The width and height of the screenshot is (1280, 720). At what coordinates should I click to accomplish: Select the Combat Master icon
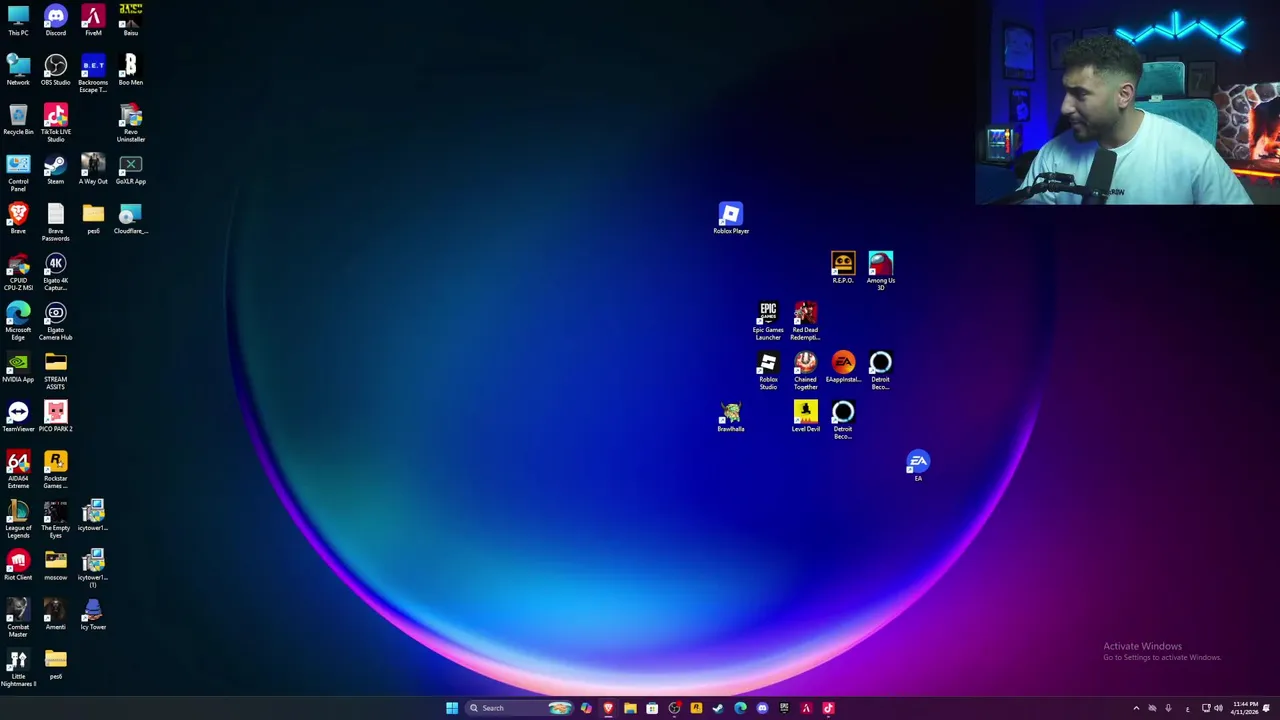(x=18, y=618)
